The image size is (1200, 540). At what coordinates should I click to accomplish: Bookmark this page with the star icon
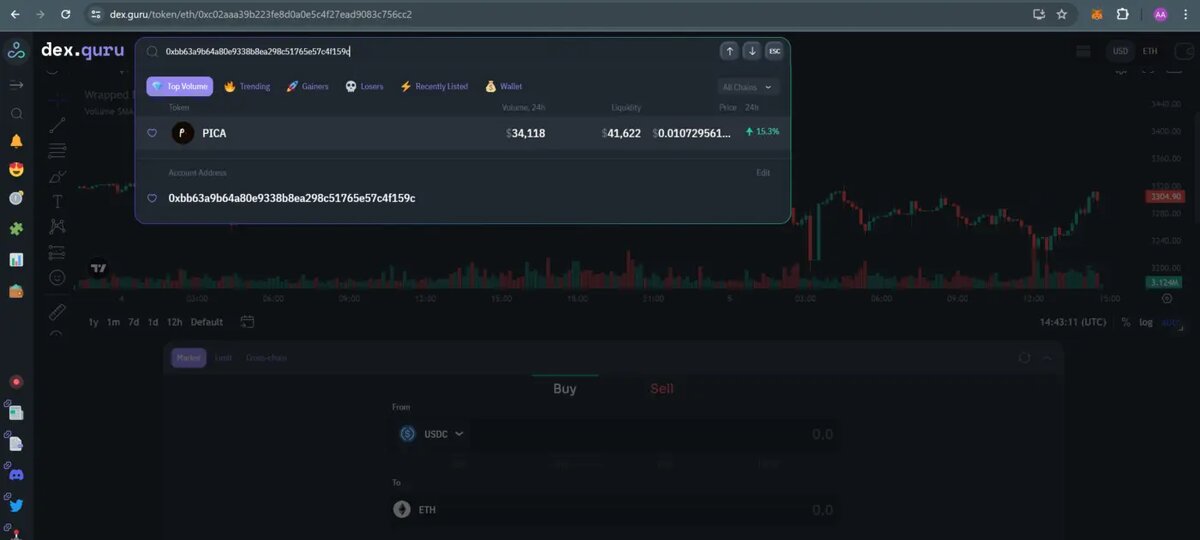pyautogui.click(x=1062, y=14)
